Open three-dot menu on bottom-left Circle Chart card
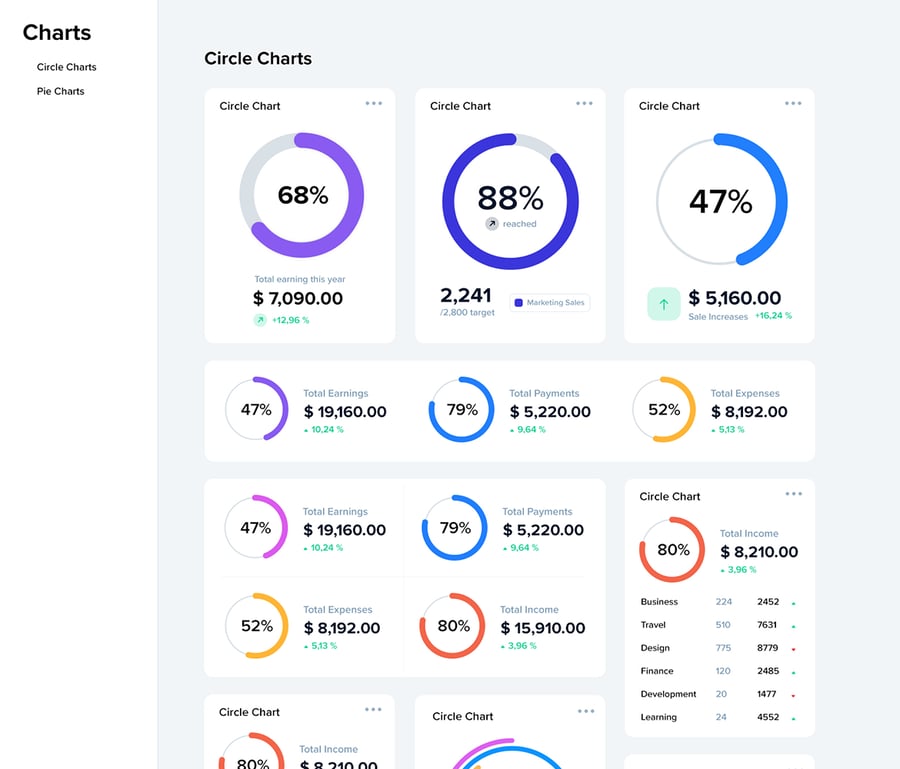Viewport: 900px width, 769px height. [x=373, y=709]
